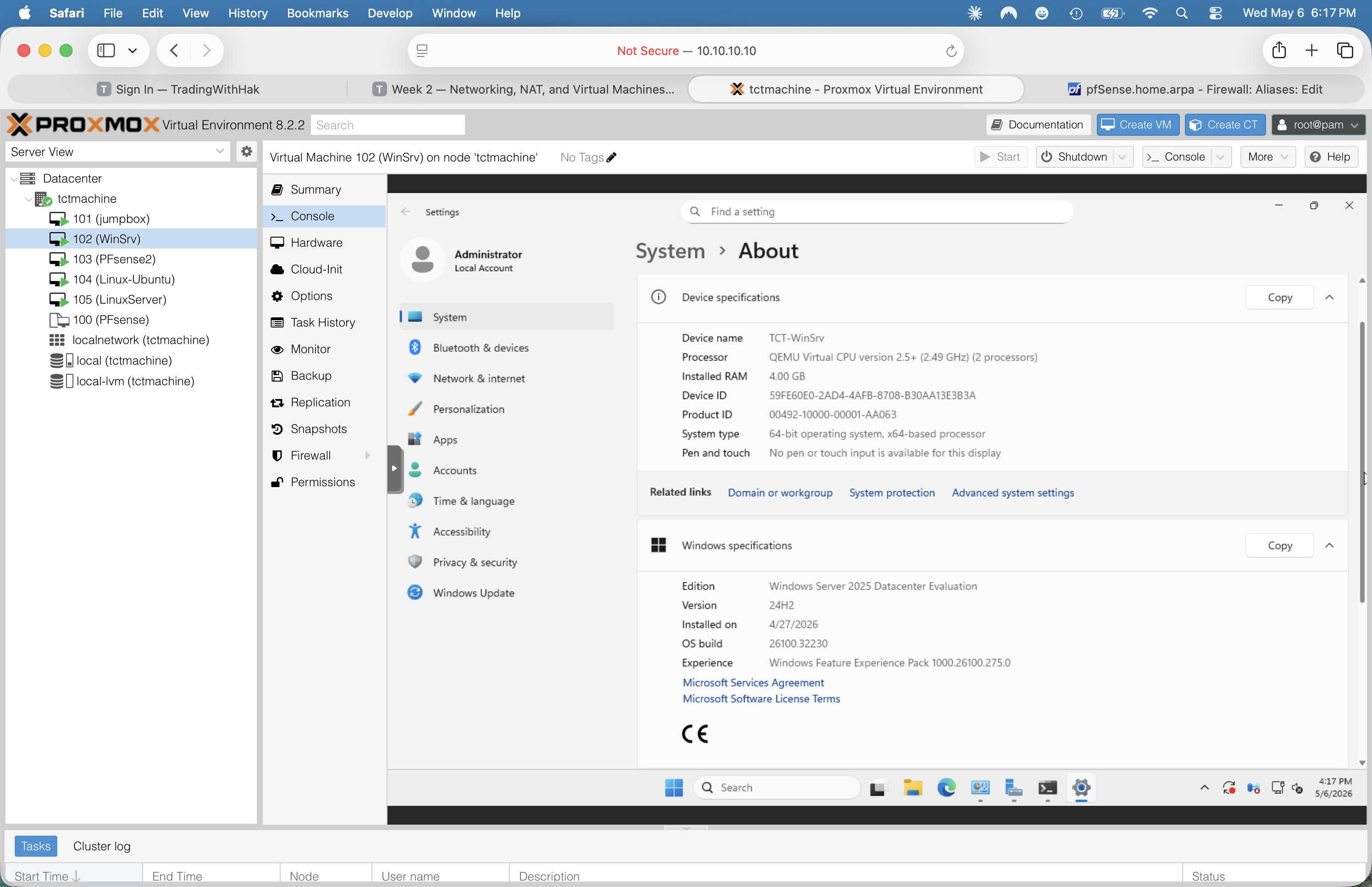Open macOS Spotlight search
The image size is (1372, 887).
point(1181,13)
